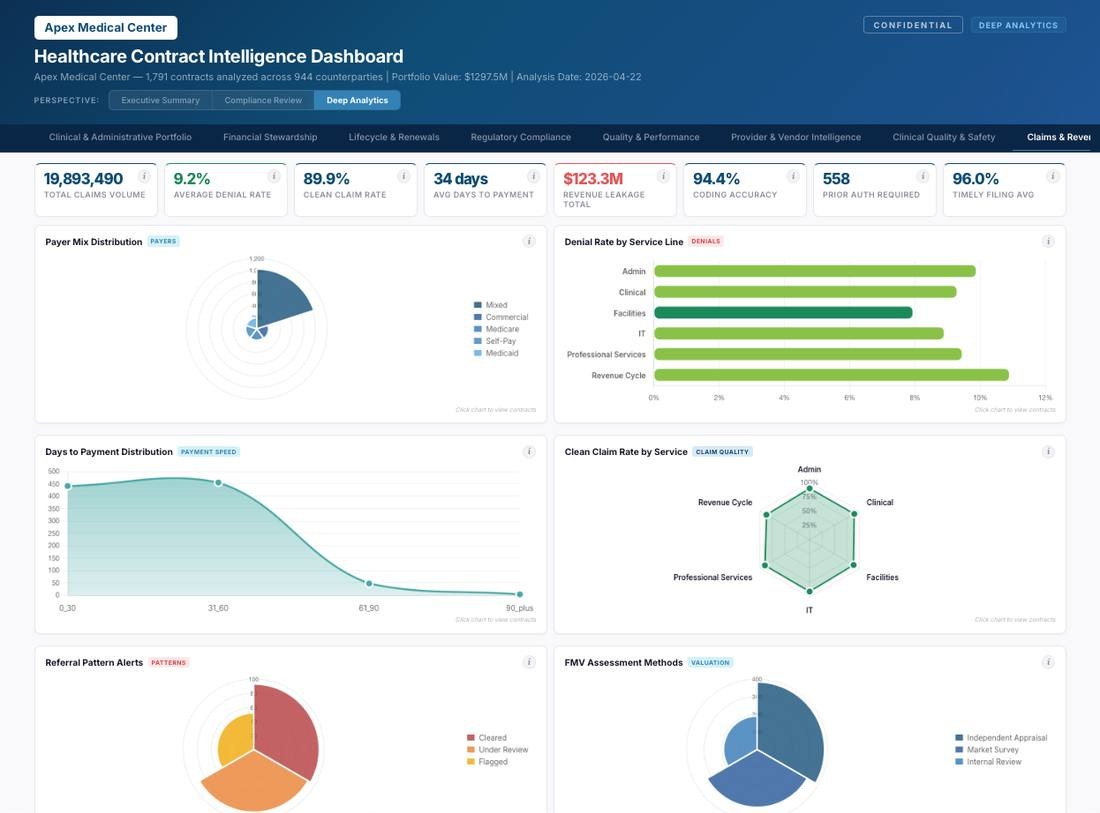Open Regulatory Compliance tab
Viewport: 1100px width, 813px height.
(521, 137)
